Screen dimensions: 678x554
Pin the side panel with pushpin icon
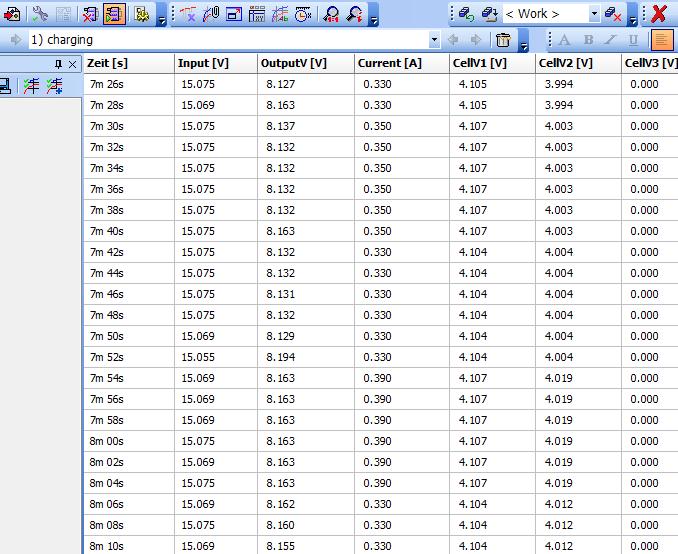click(x=58, y=64)
